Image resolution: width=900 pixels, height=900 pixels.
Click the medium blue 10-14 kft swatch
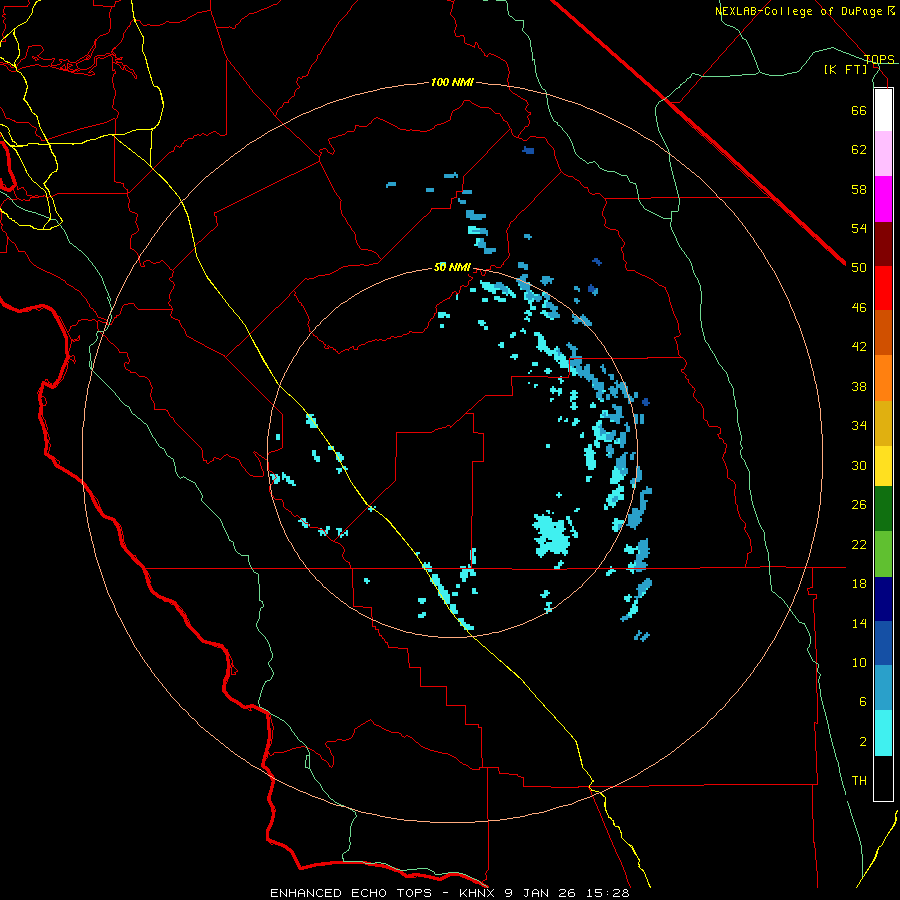pos(883,643)
